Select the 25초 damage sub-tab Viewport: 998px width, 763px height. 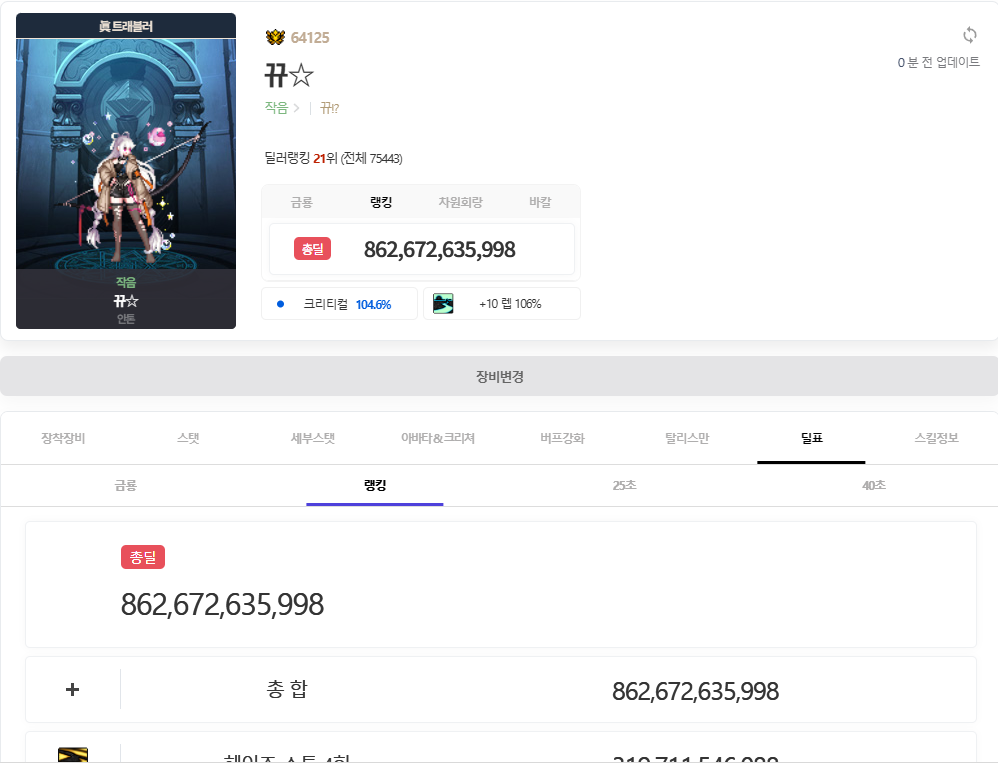pyautogui.click(x=624, y=485)
